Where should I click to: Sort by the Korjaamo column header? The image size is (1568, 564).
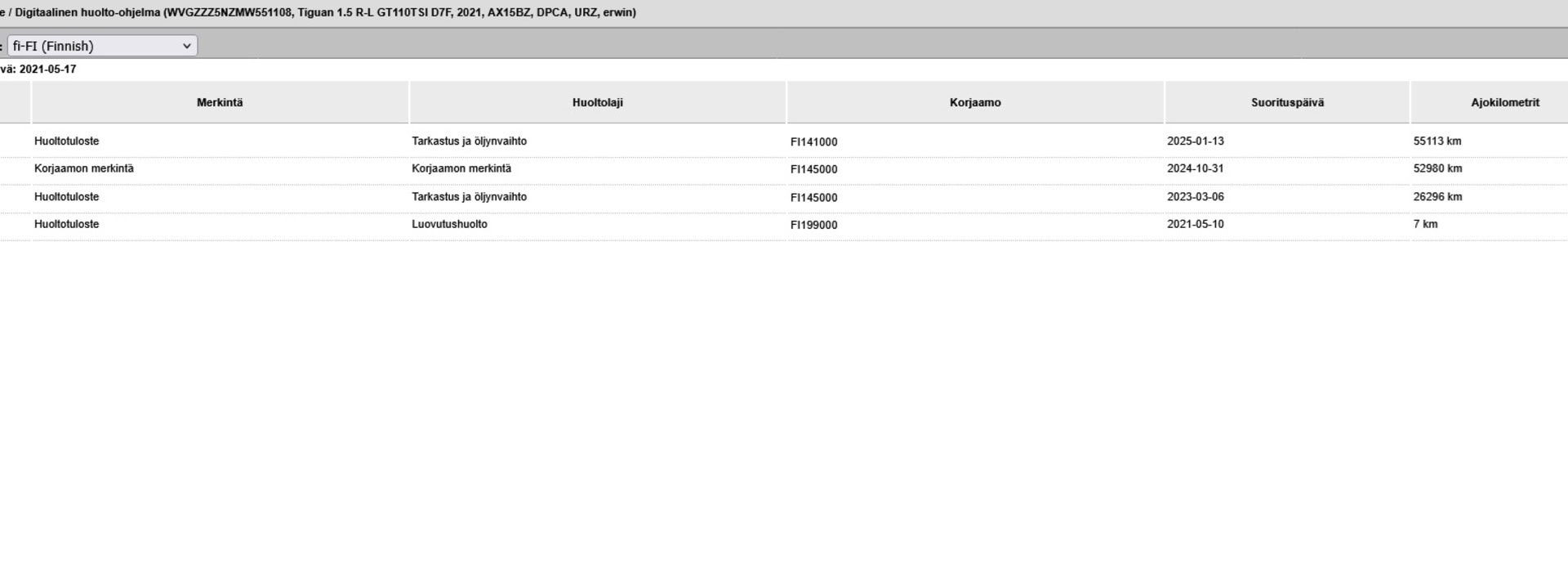pos(975,102)
